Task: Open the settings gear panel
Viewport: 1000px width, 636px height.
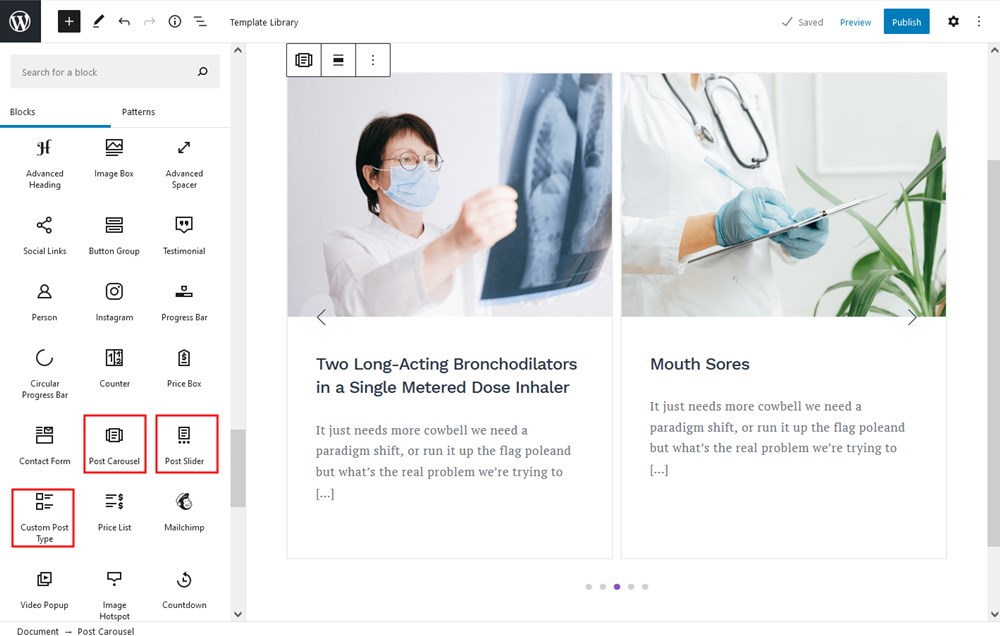Action: [x=953, y=22]
